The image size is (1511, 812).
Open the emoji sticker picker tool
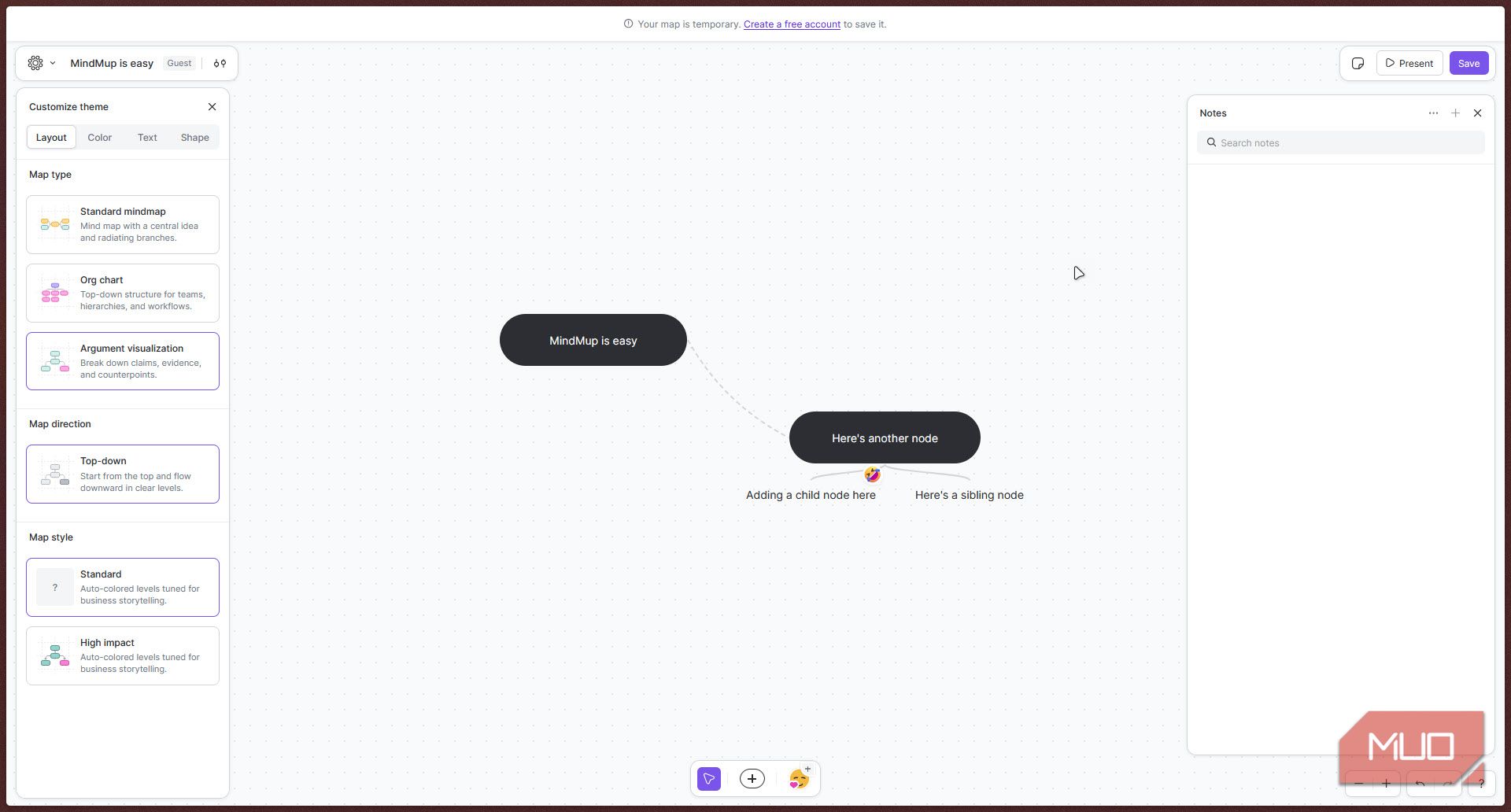click(x=800, y=779)
